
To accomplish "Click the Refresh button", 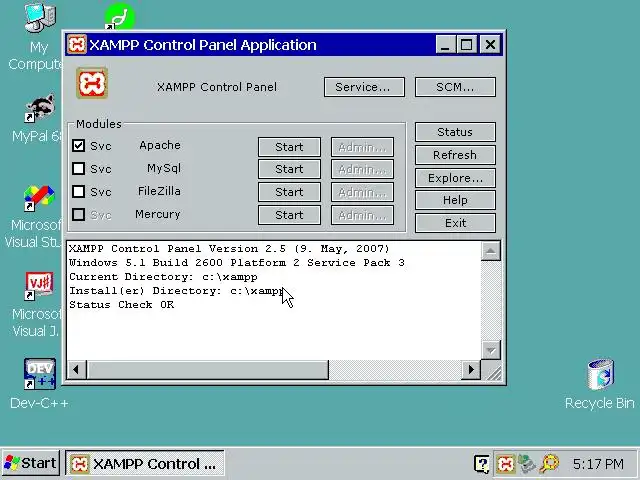I will (x=456, y=155).
